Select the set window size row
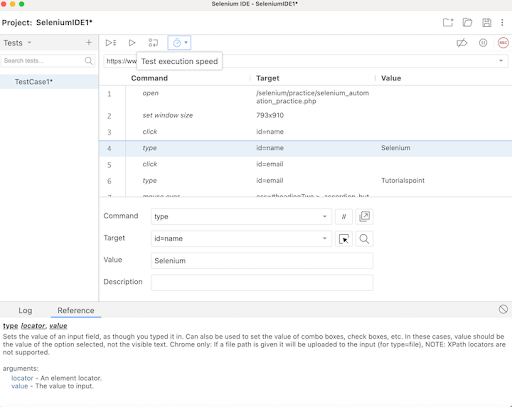Image resolution: width=512 pixels, height=407 pixels. point(305,115)
